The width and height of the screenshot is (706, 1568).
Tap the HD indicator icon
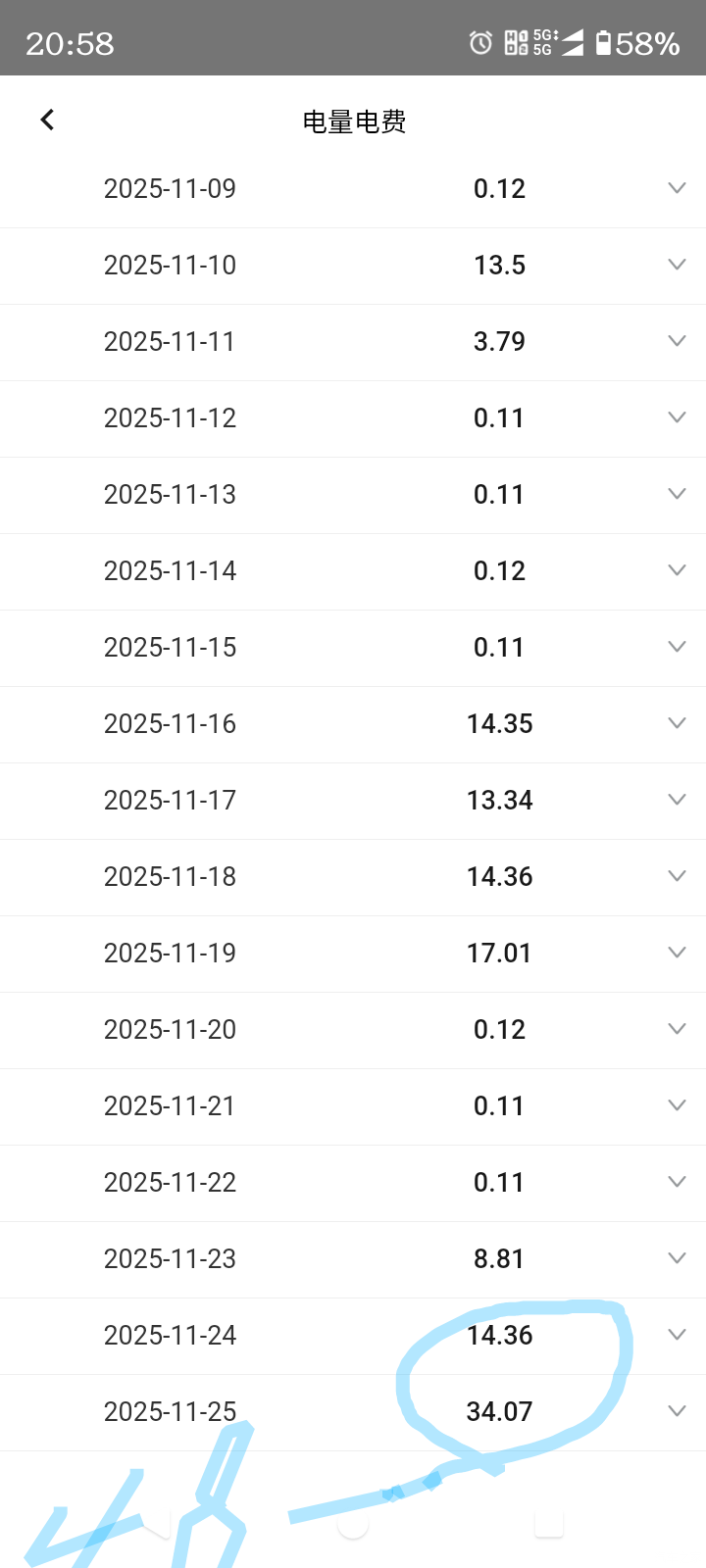point(516,43)
